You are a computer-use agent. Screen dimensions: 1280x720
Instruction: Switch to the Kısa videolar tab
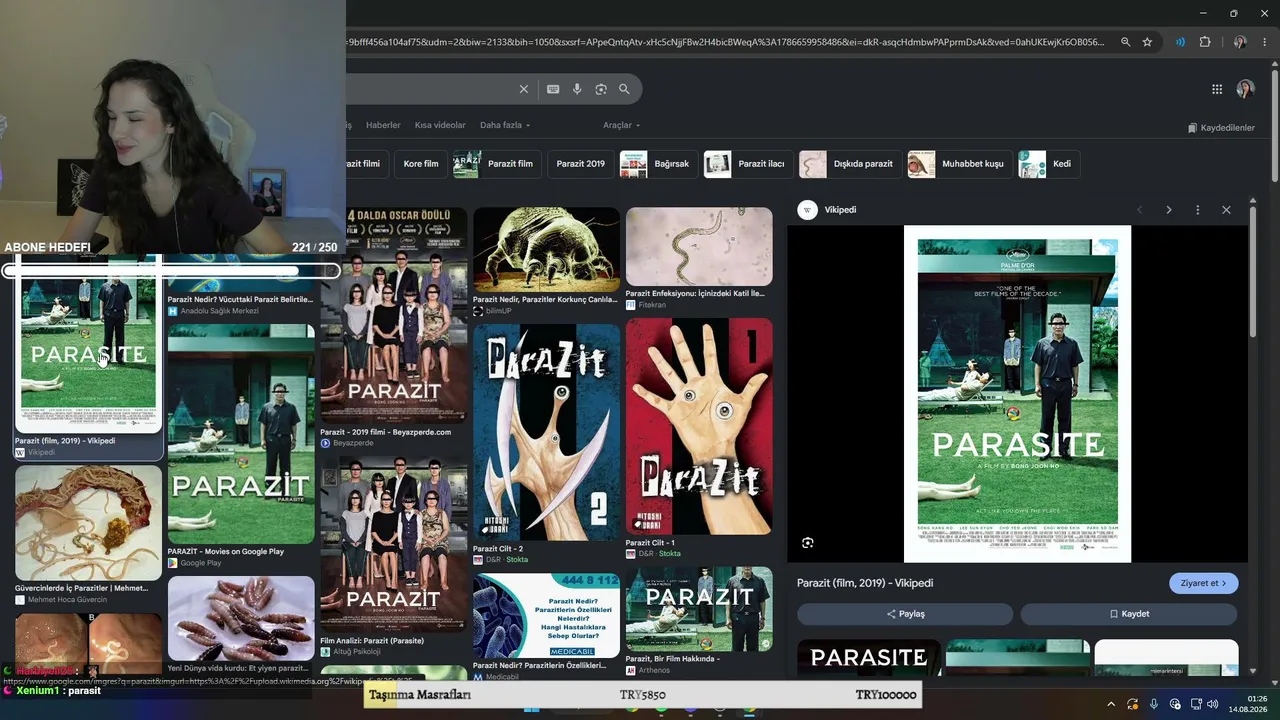click(440, 125)
